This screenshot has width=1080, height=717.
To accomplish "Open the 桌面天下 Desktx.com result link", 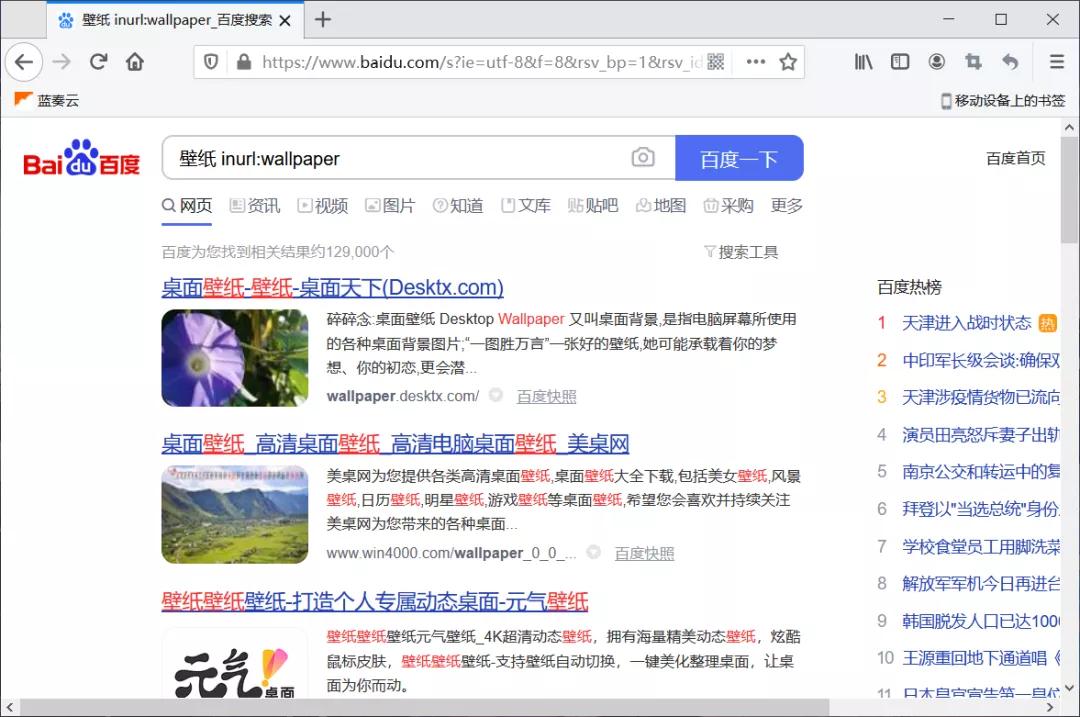I will (333, 287).
